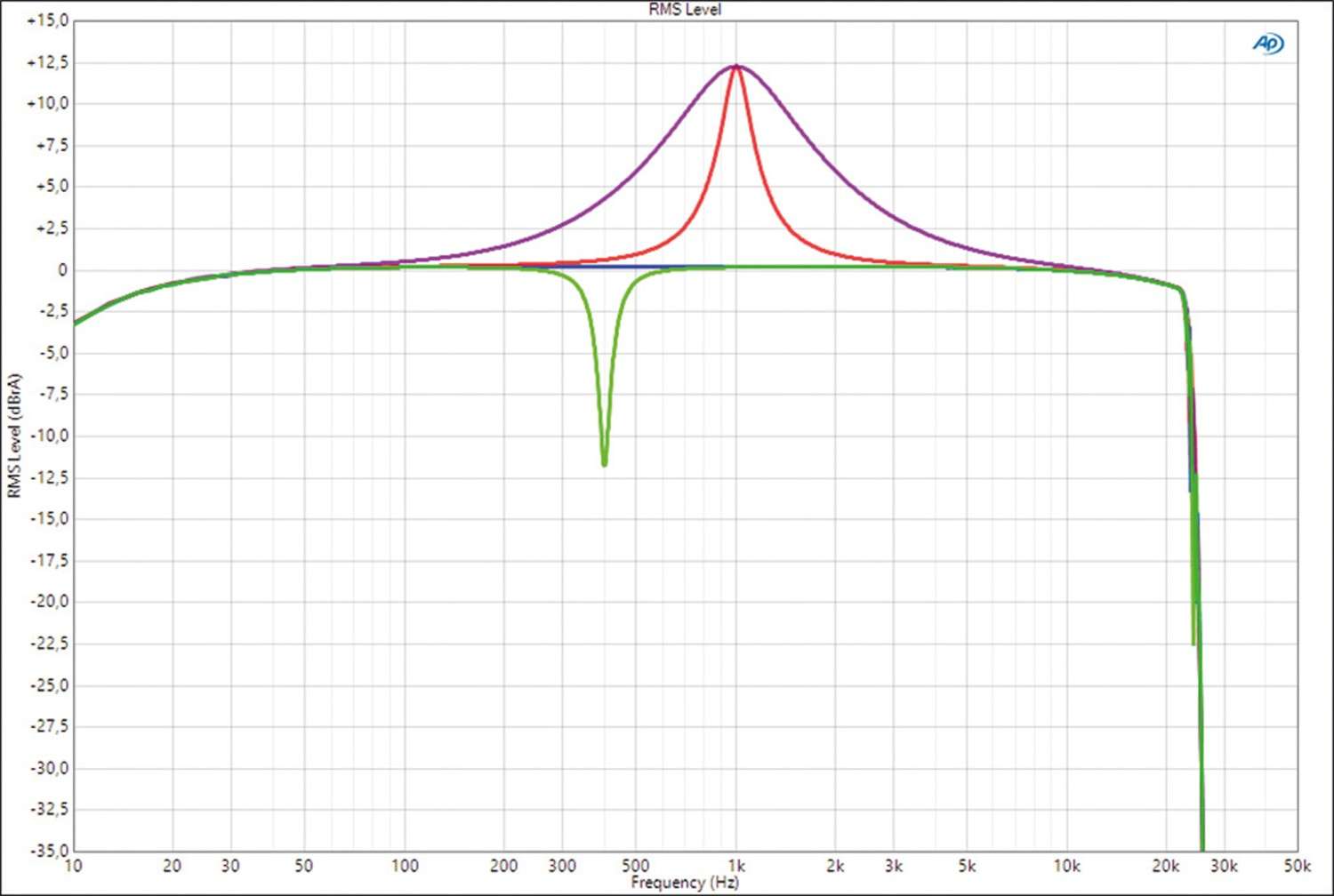Screen dimensions: 1334x896
Task: Click the "-7,5" y-axis value
Action: 52,394
